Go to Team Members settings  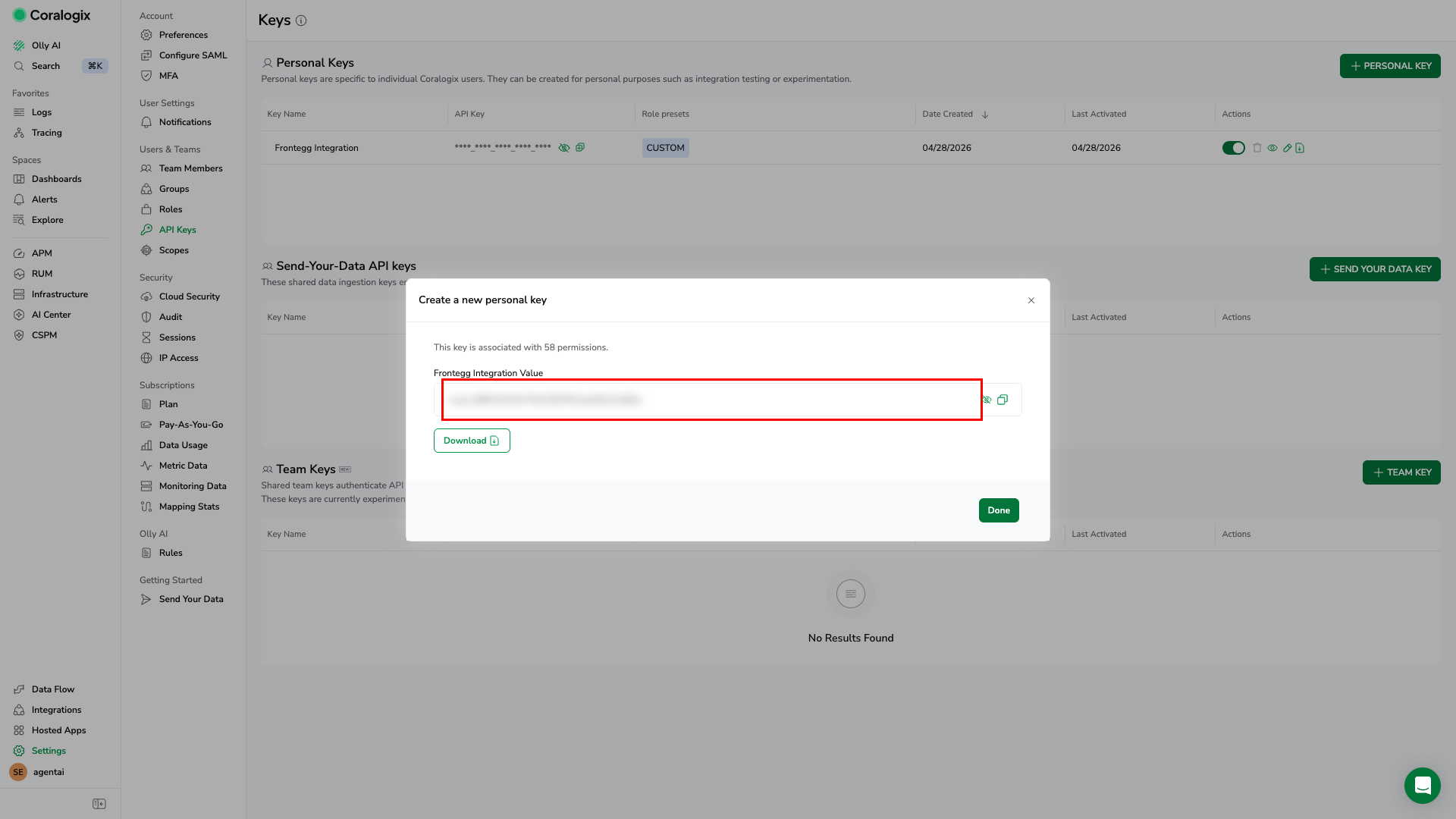click(190, 168)
